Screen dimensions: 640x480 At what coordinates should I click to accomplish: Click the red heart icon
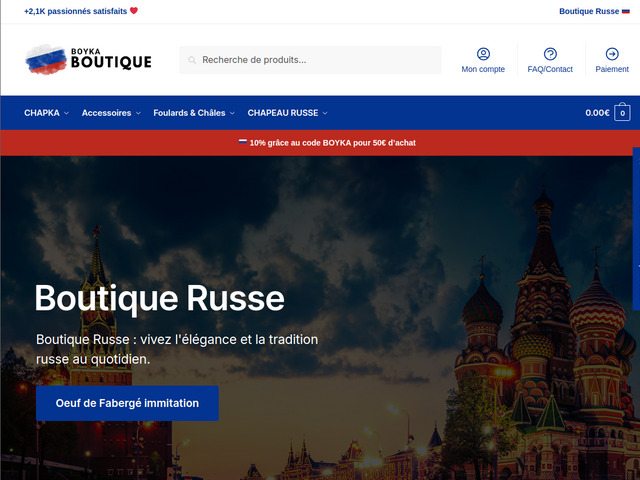coord(134,11)
